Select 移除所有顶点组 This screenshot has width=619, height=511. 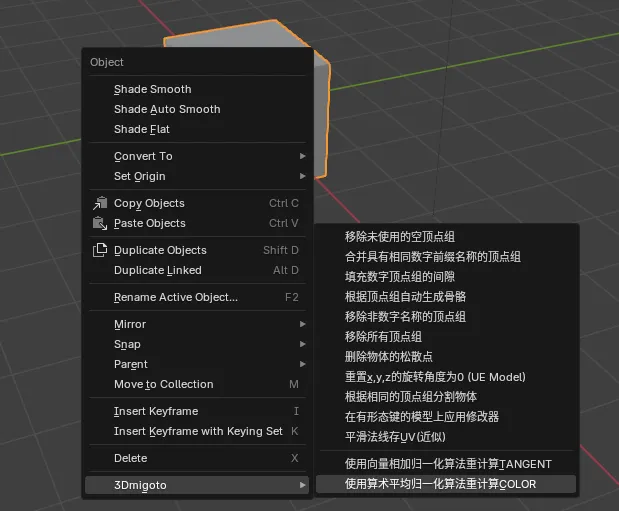(446, 337)
